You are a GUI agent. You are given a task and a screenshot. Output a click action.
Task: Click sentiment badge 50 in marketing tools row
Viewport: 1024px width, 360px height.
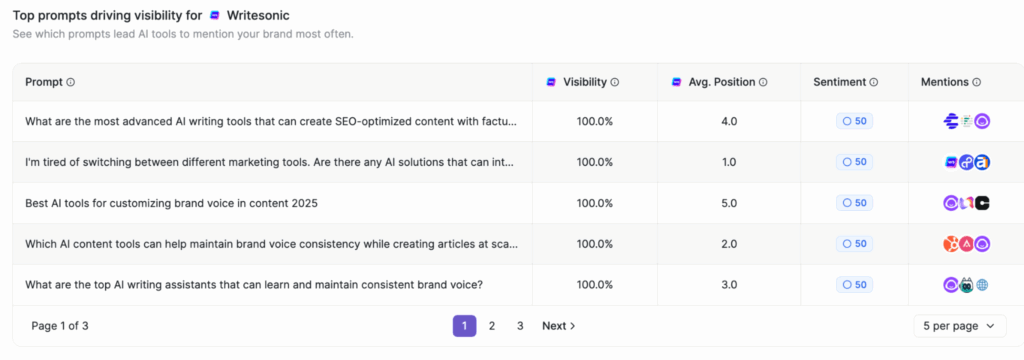854,162
